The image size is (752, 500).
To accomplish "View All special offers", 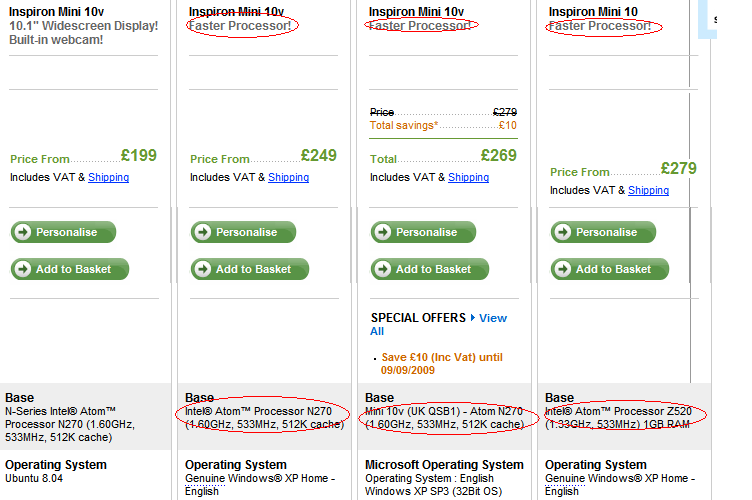I will point(493,318).
